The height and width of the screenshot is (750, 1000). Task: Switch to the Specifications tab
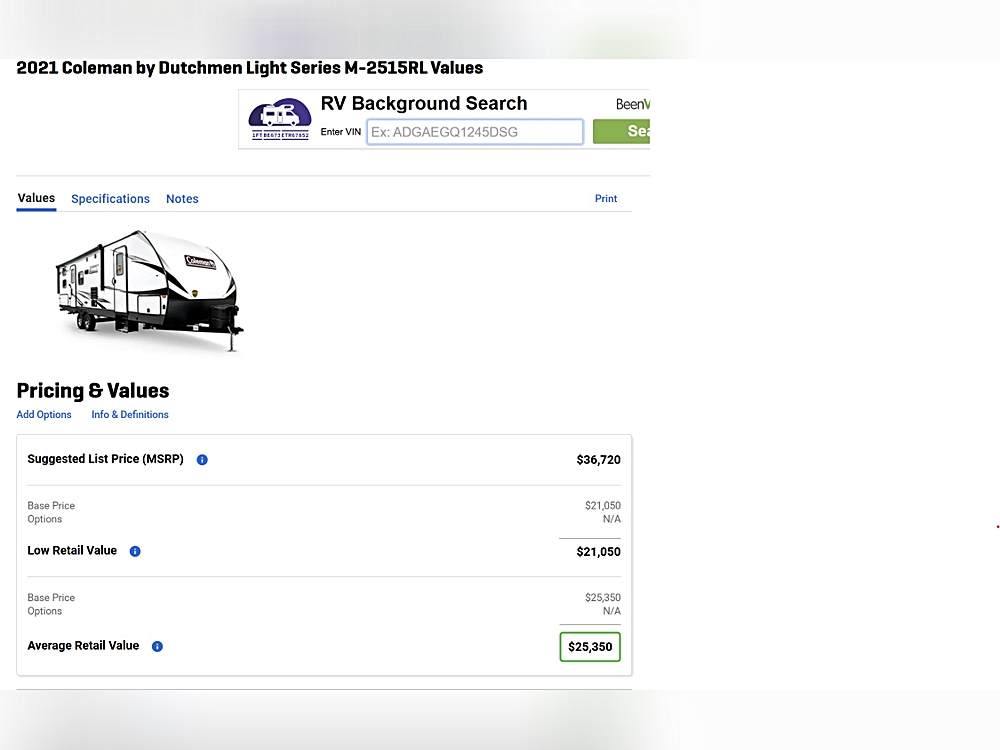point(110,199)
